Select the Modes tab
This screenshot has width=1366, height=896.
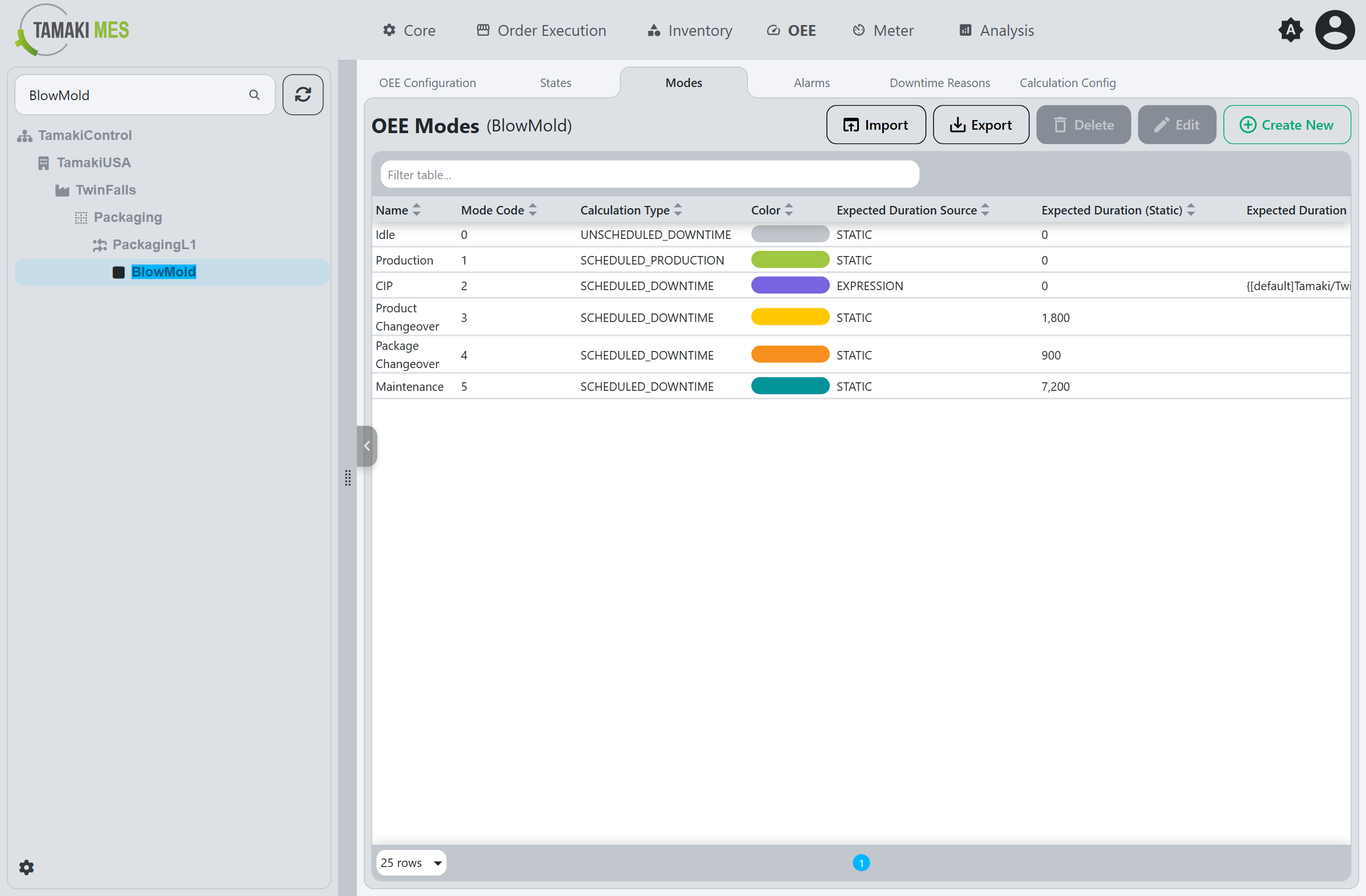pos(684,82)
